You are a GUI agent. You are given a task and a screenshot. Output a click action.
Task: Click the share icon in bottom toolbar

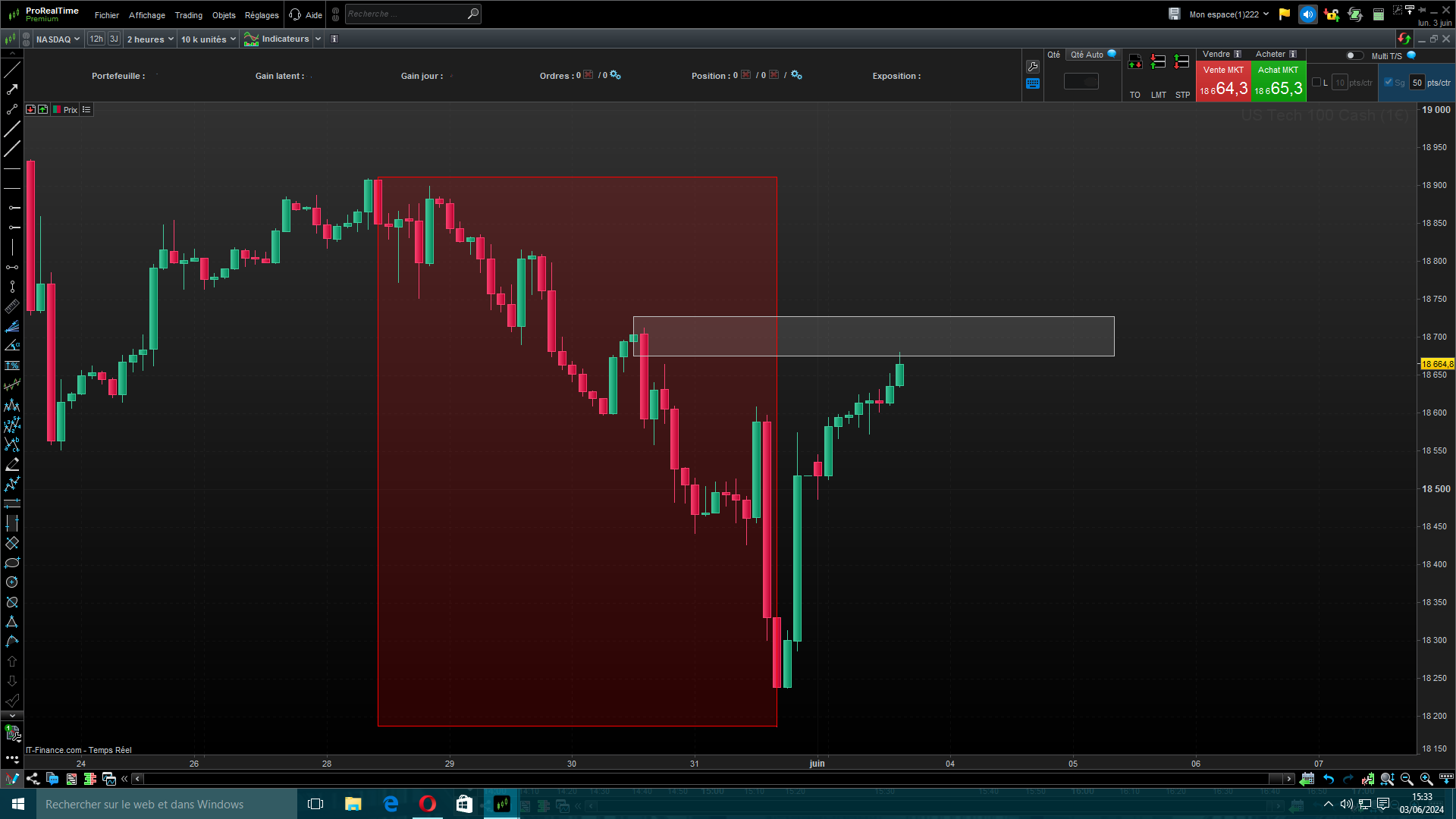point(33,779)
